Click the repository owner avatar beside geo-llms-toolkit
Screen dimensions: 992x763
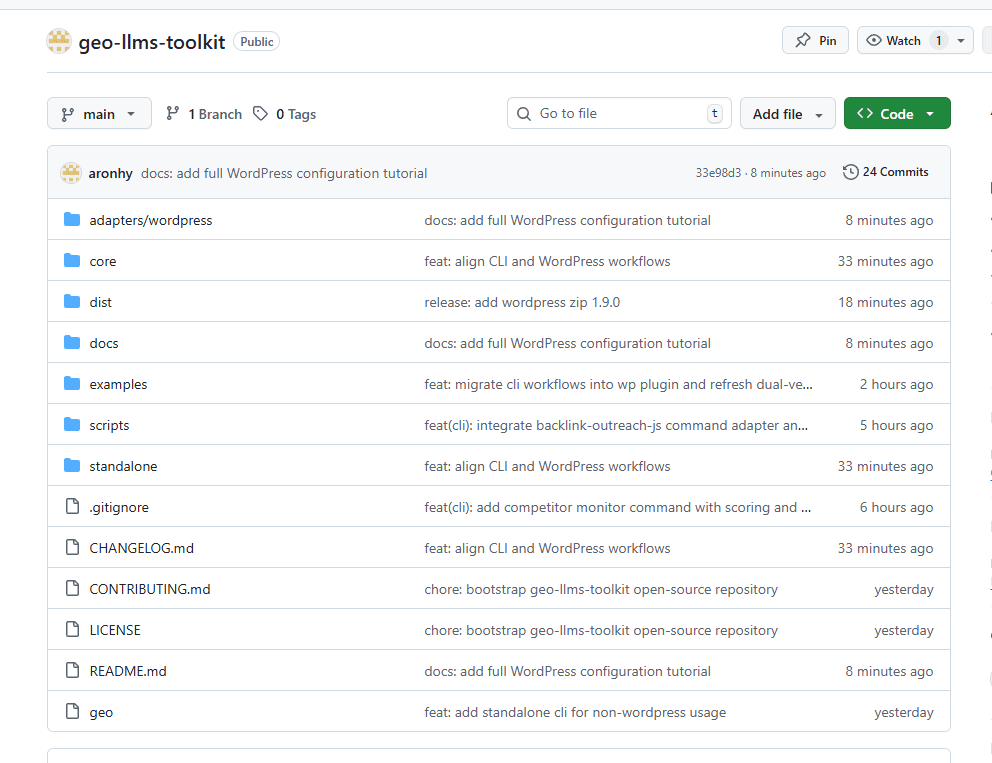tap(59, 41)
